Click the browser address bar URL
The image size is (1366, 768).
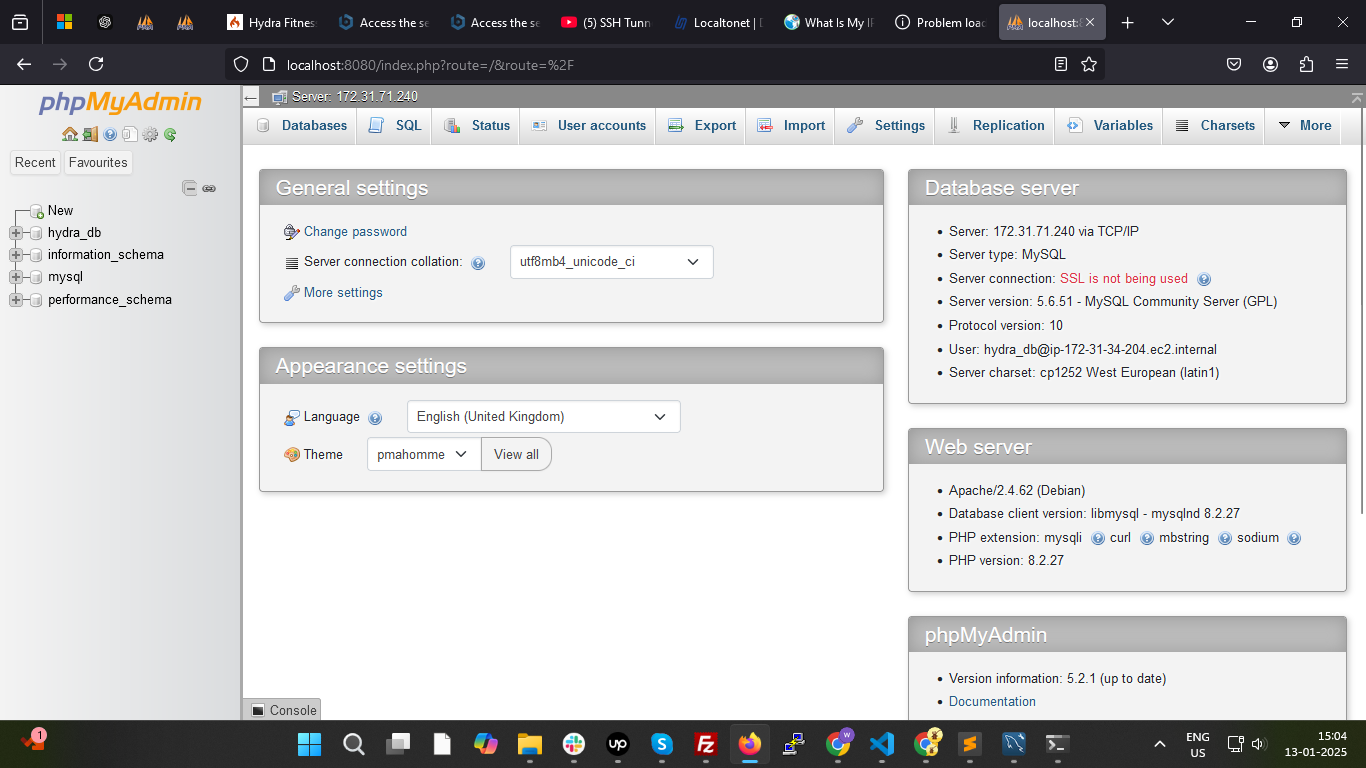click(x=430, y=65)
